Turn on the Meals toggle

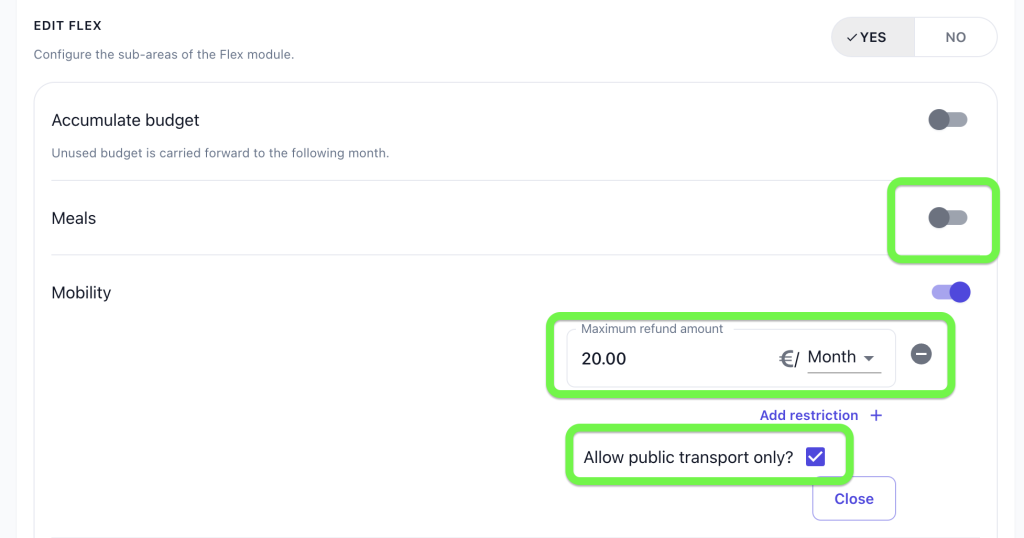948,217
